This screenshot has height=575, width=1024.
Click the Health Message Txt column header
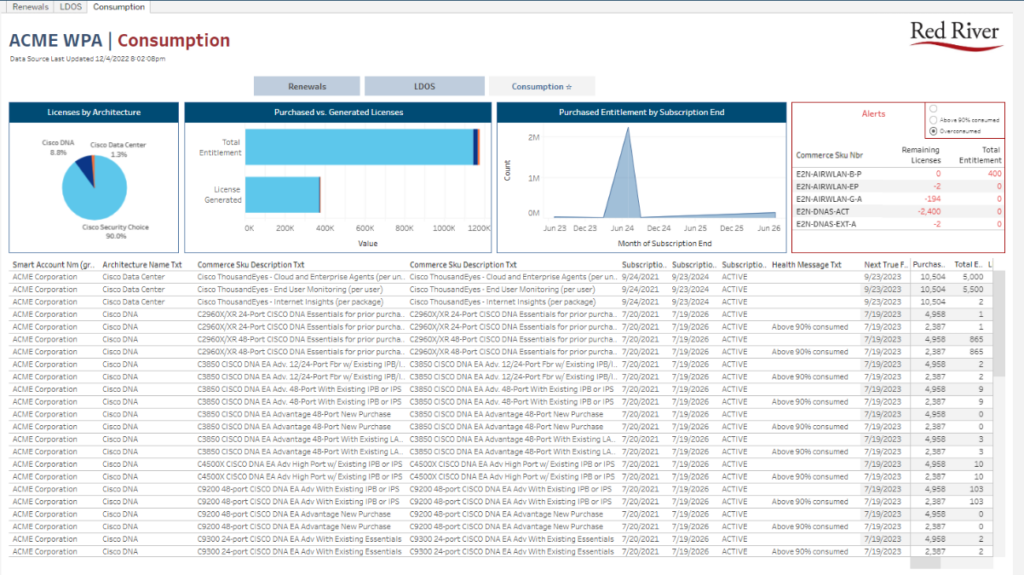point(807,264)
